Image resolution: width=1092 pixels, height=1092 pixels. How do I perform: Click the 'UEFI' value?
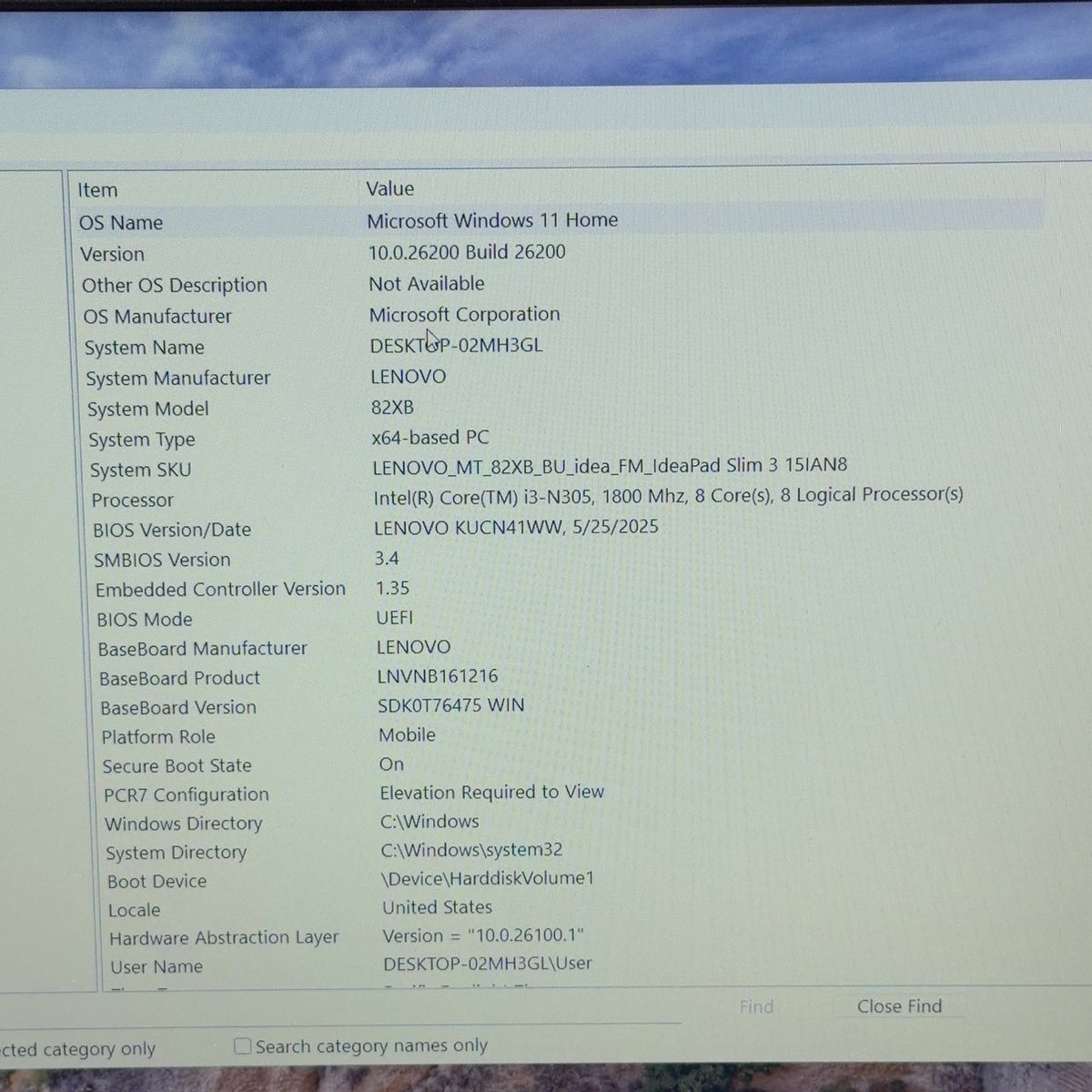[x=395, y=617]
